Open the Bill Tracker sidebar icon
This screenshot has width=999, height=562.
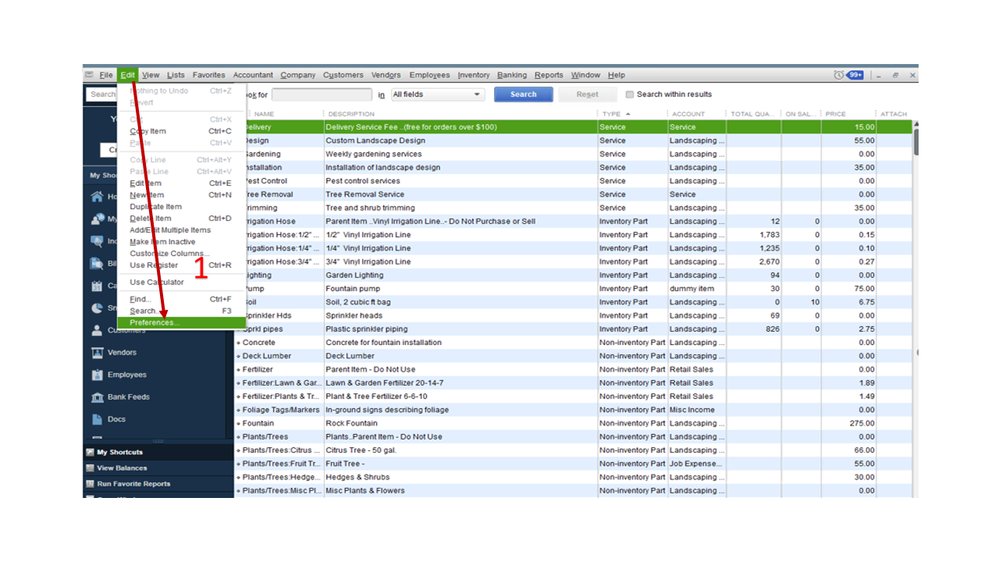pyautogui.click(x=97, y=263)
